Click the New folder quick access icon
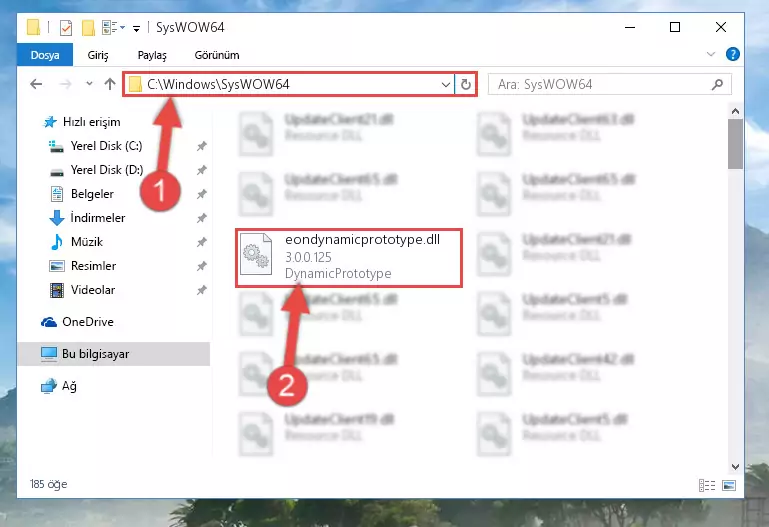The height and width of the screenshot is (527, 769). tap(88, 27)
